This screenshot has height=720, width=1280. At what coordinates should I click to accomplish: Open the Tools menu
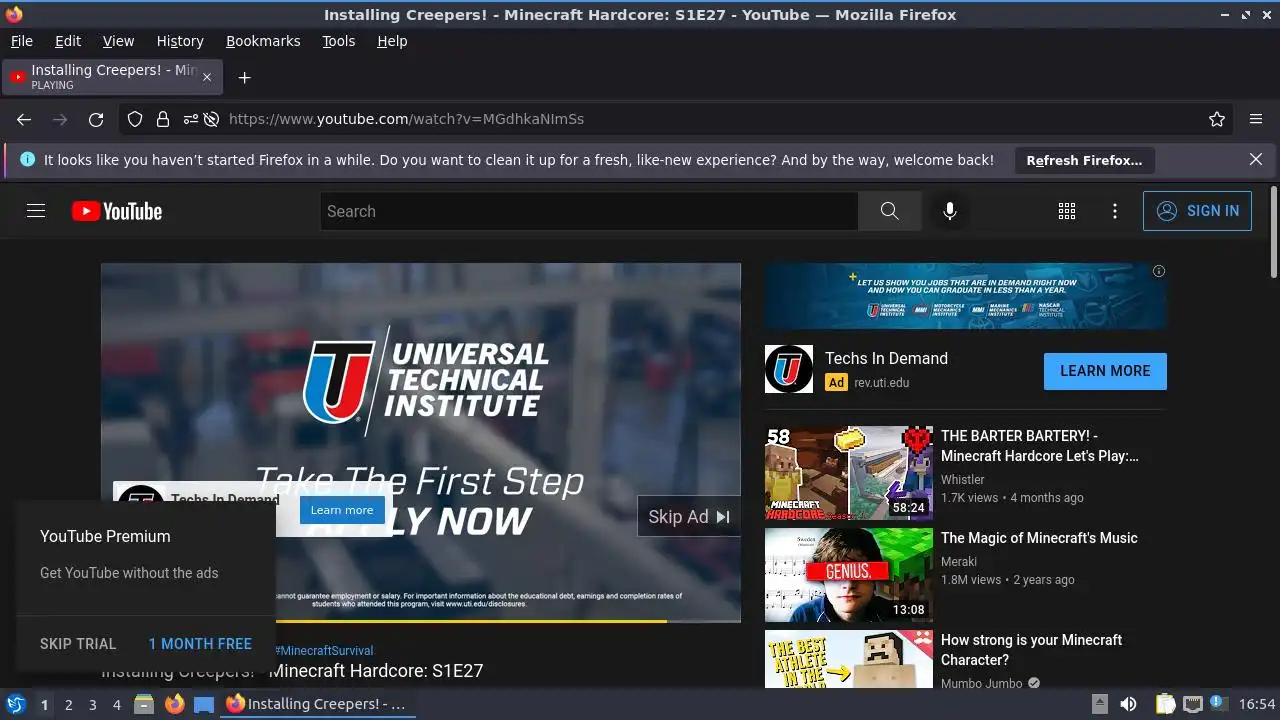coord(339,41)
